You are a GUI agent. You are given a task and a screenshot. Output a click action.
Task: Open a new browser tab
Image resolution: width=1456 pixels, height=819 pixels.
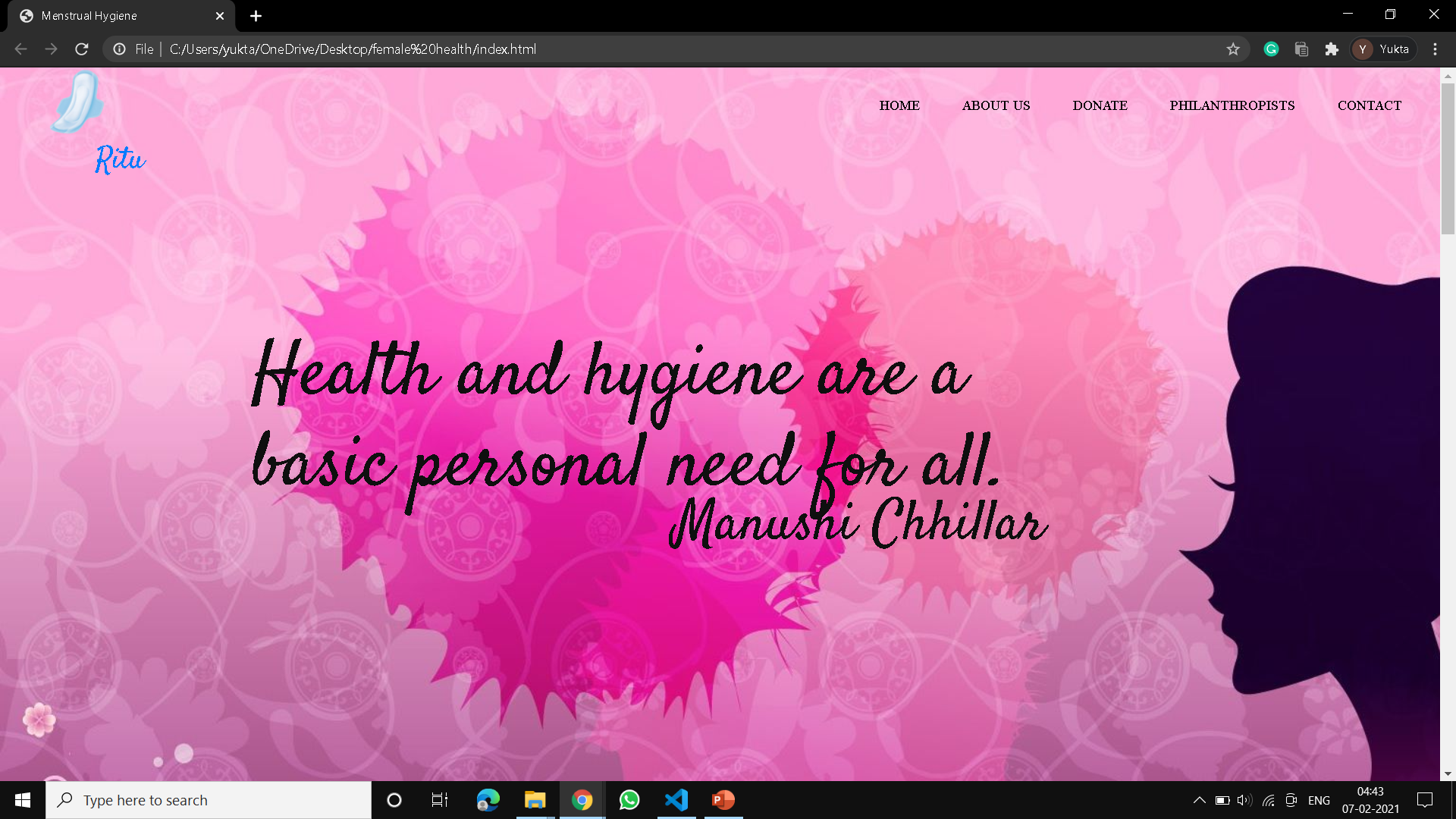click(256, 16)
